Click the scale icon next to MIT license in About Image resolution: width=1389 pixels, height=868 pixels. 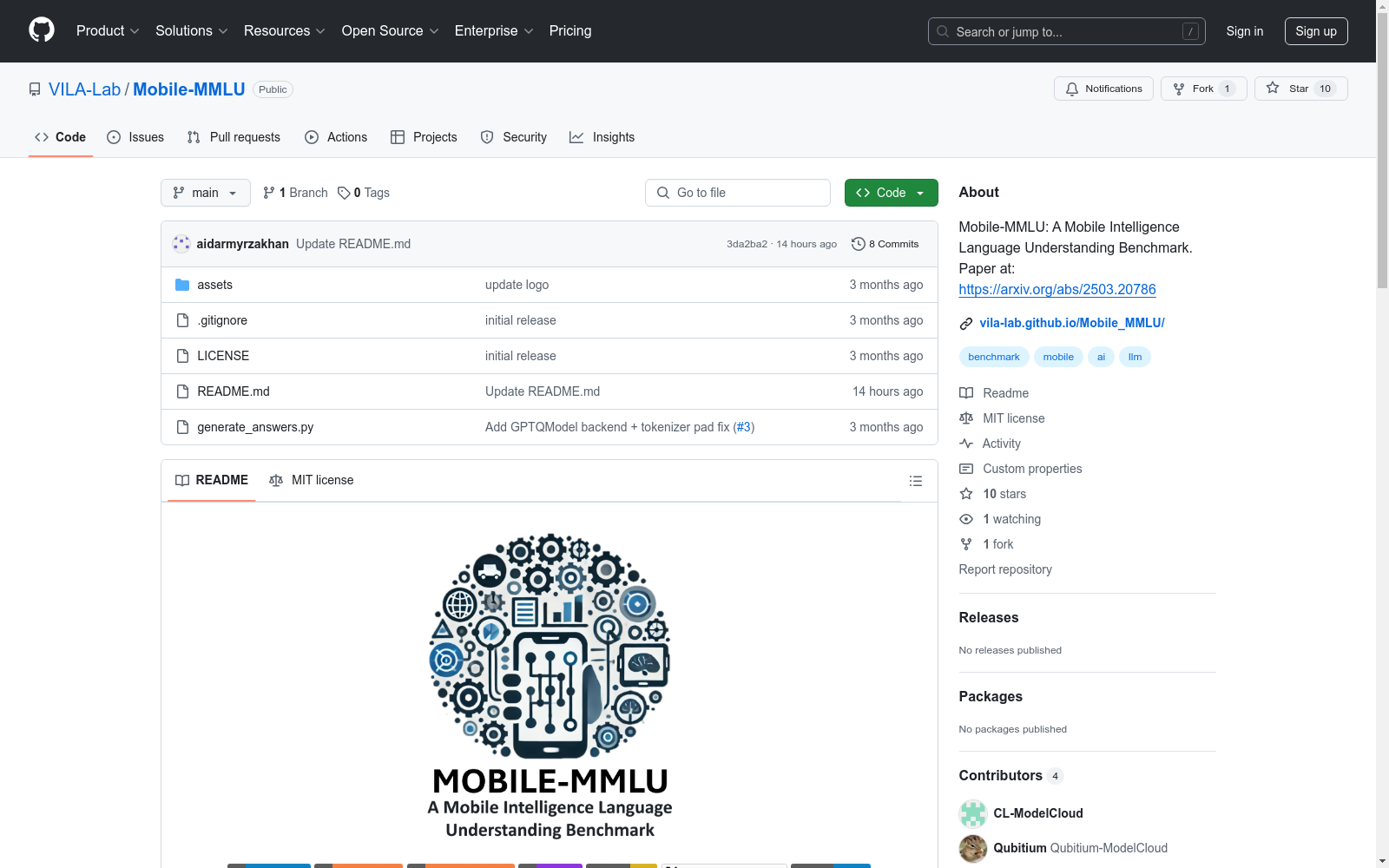[966, 418]
